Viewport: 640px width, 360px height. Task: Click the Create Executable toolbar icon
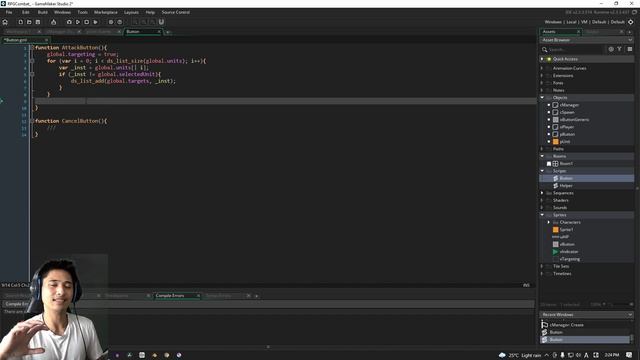point(53,22)
